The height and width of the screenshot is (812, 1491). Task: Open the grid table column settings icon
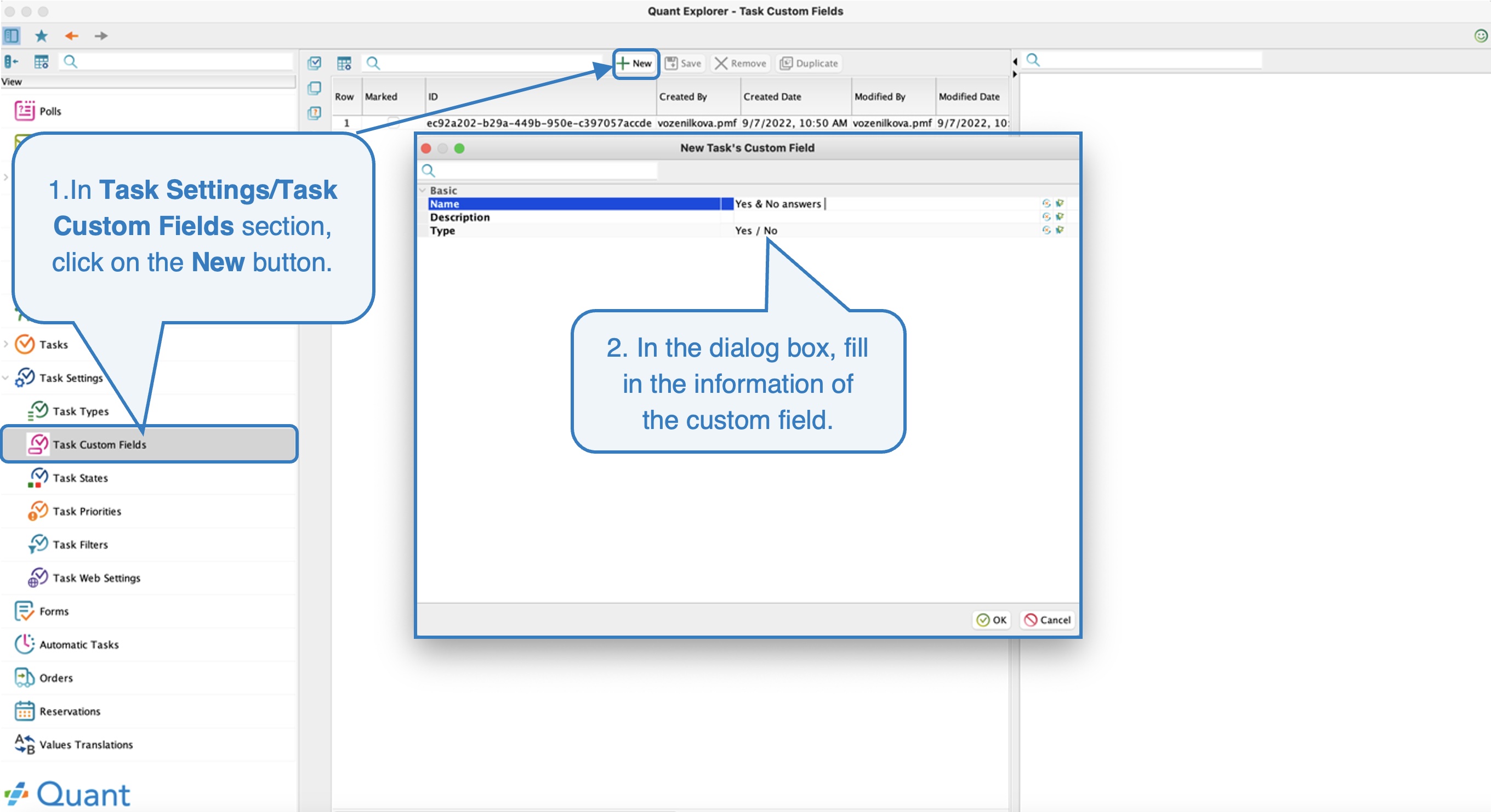(344, 63)
